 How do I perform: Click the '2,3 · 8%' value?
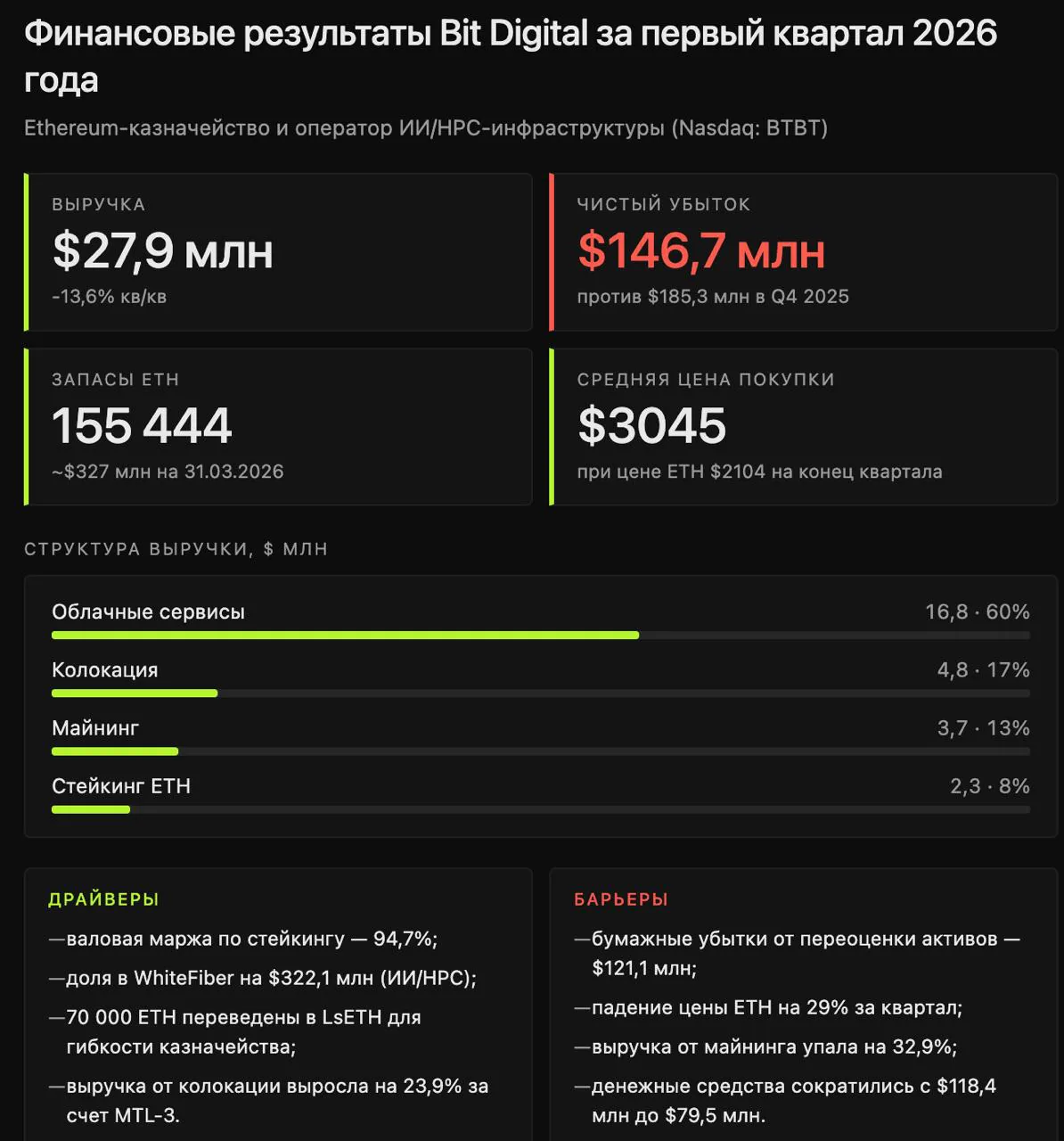click(x=990, y=786)
